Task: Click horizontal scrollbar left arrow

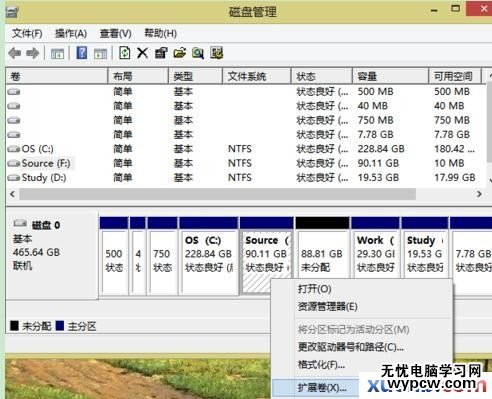Action: [x=13, y=194]
